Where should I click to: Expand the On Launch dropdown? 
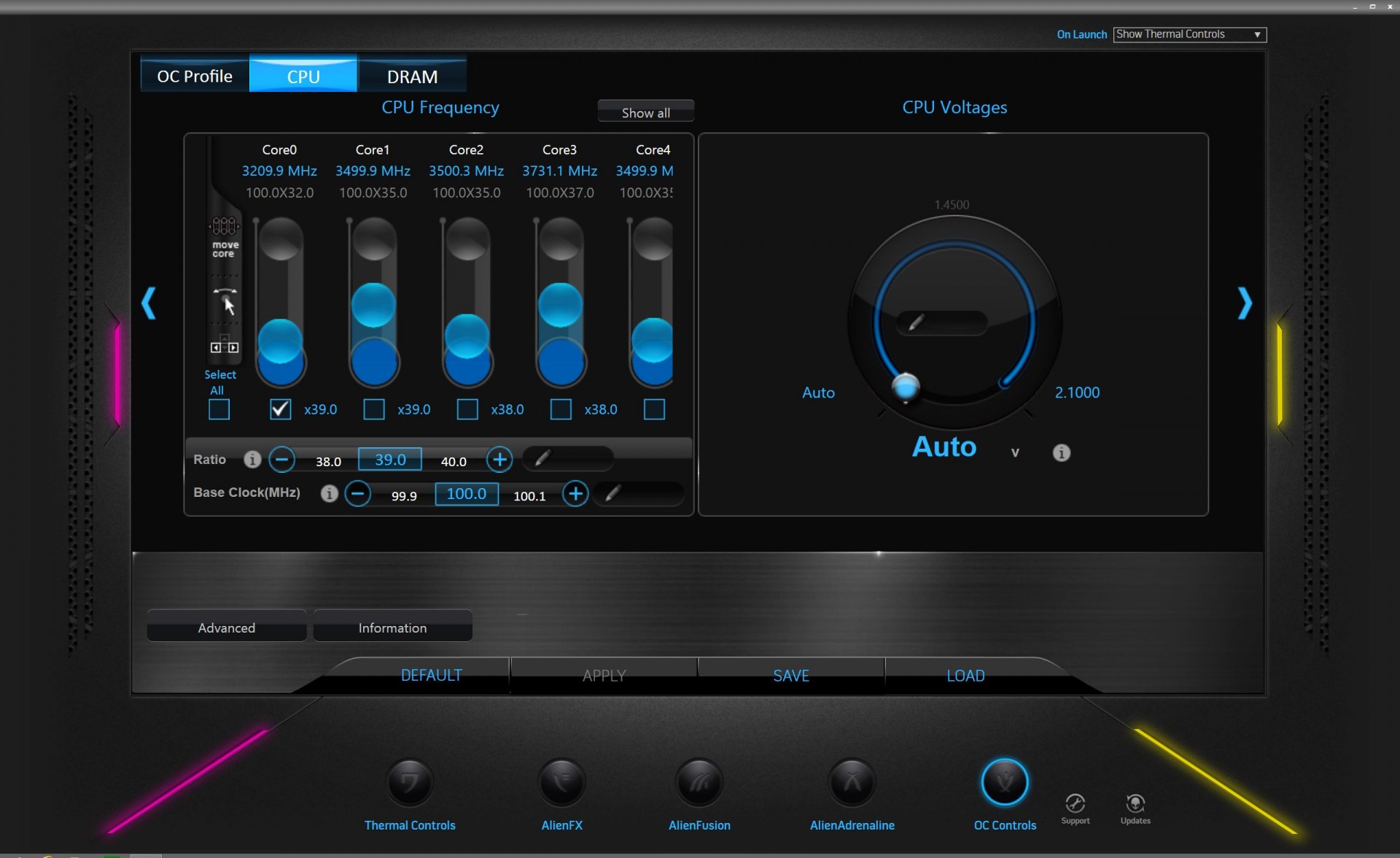coord(1256,35)
